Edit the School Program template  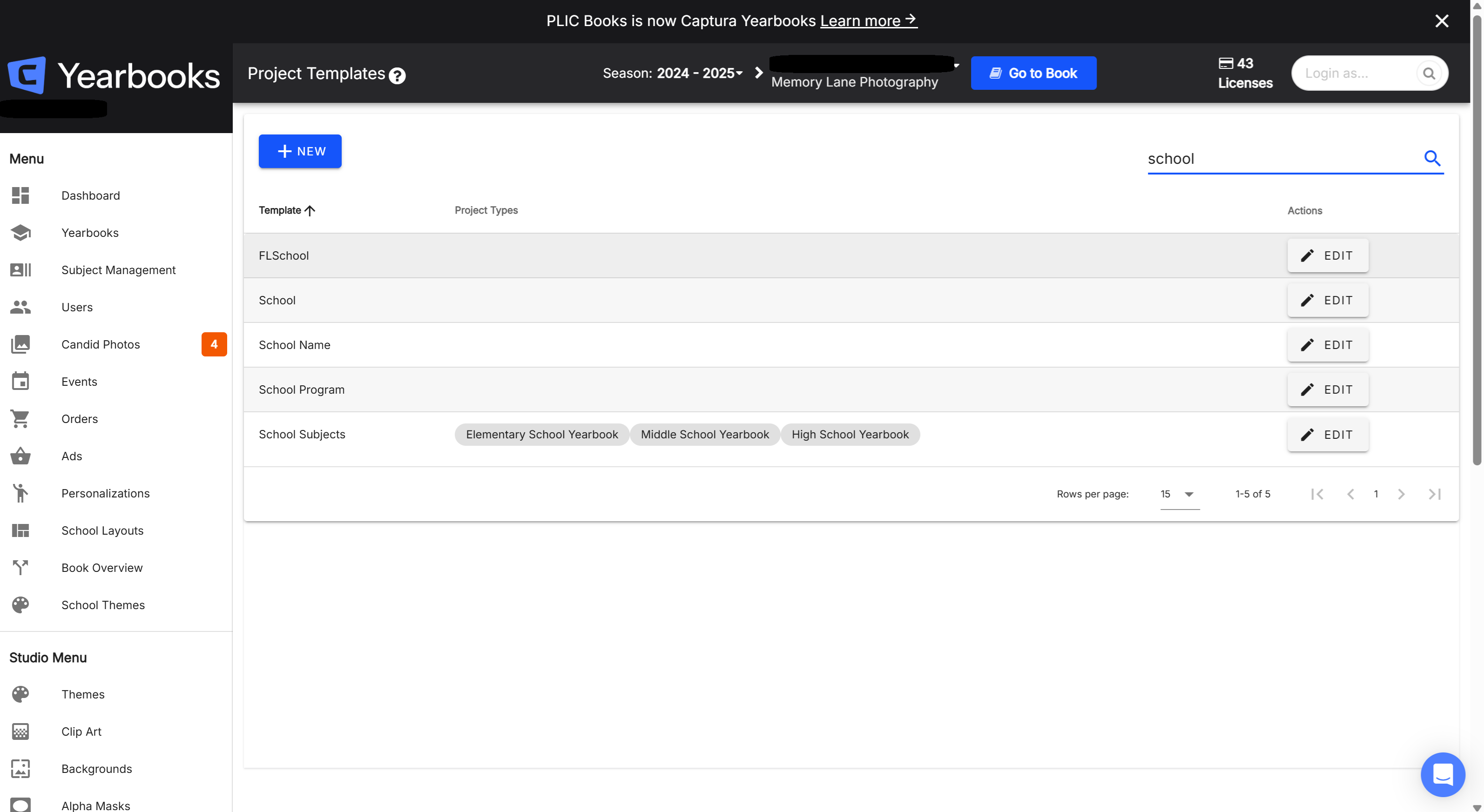point(1328,389)
